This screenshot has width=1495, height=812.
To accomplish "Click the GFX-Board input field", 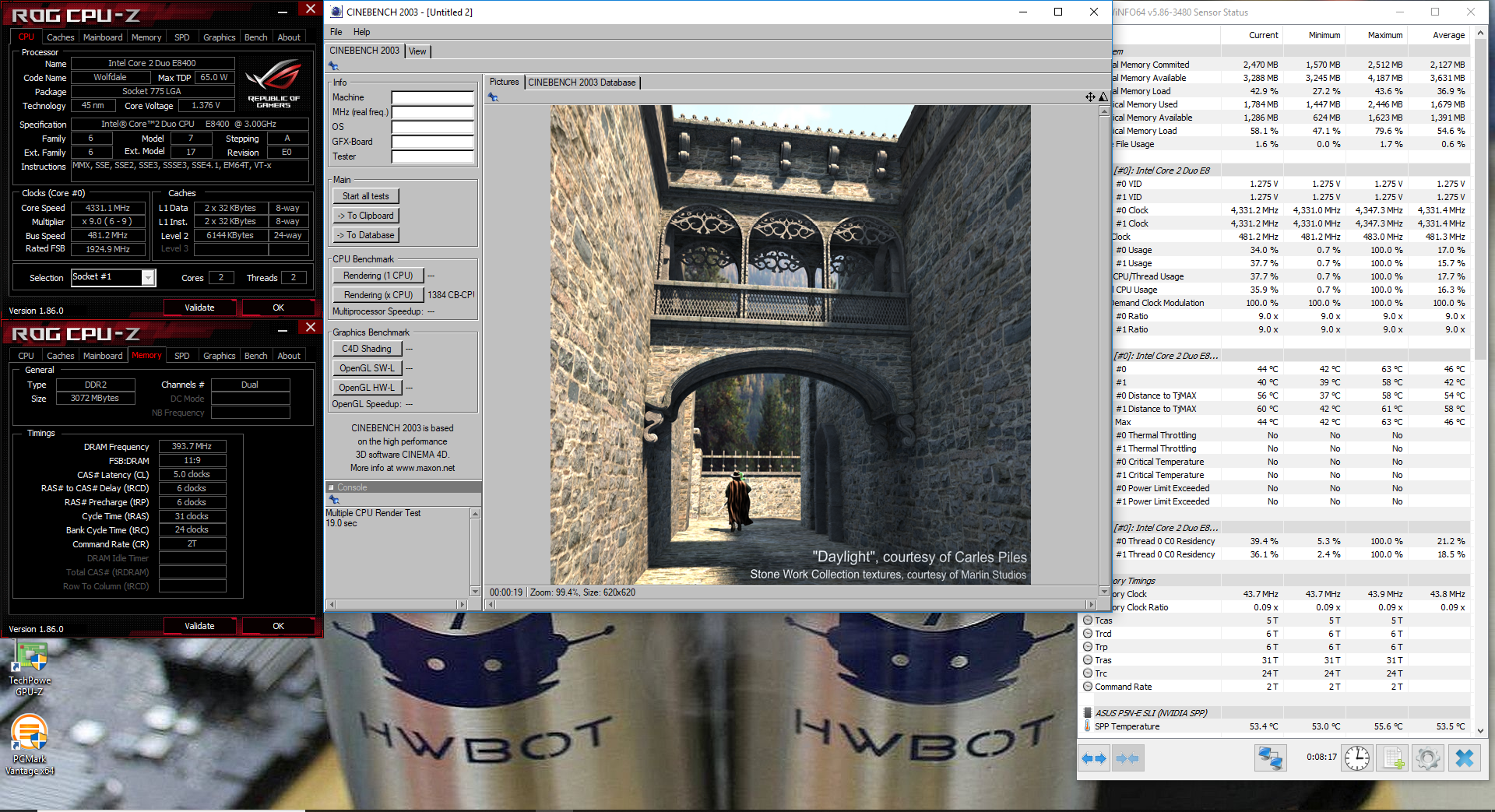I will (432, 142).
